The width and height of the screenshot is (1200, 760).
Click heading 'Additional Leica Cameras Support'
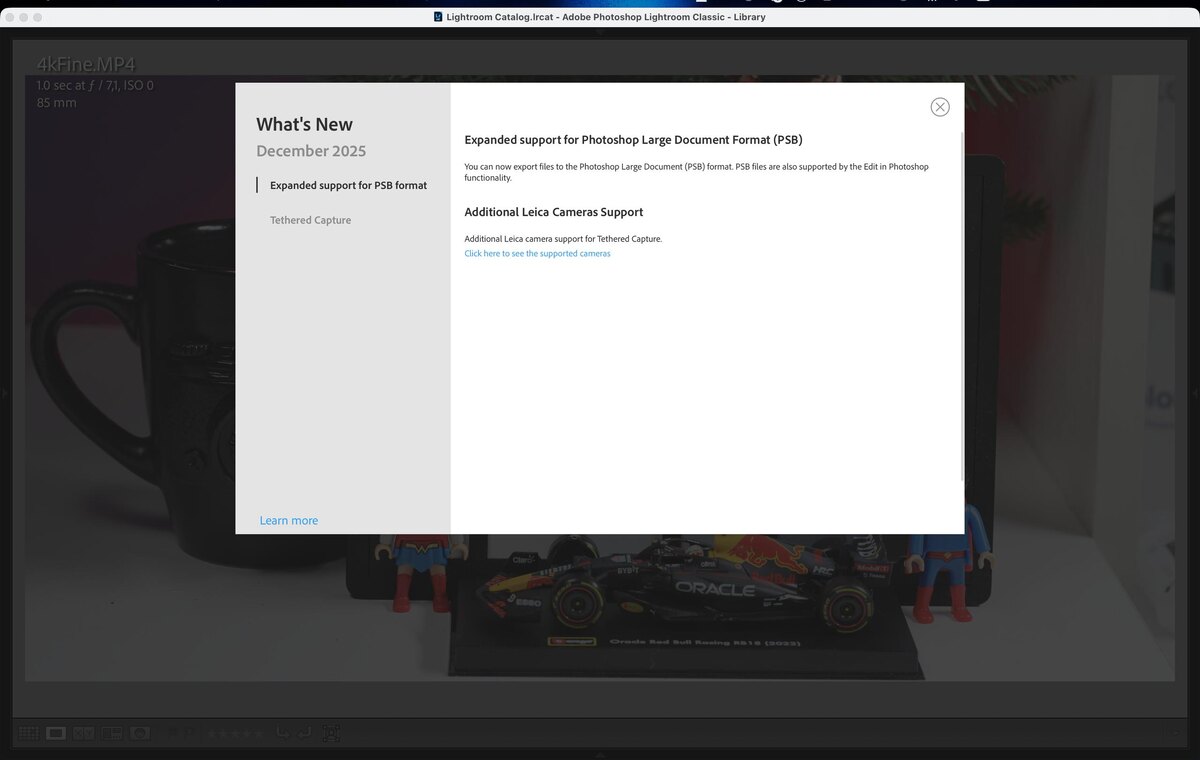click(x=554, y=212)
